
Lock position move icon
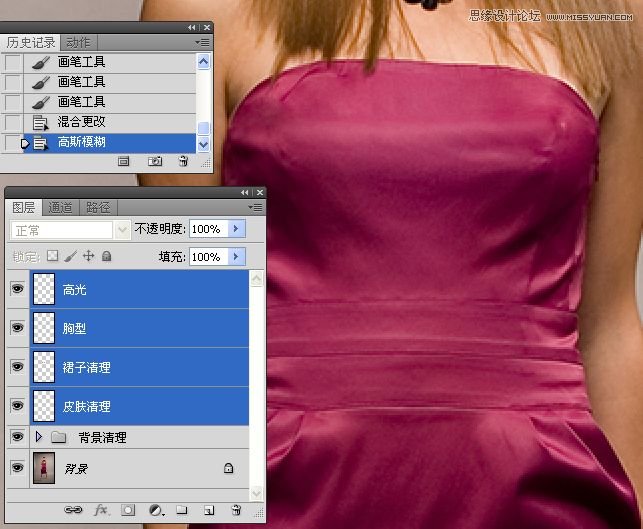[x=88, y=256]
